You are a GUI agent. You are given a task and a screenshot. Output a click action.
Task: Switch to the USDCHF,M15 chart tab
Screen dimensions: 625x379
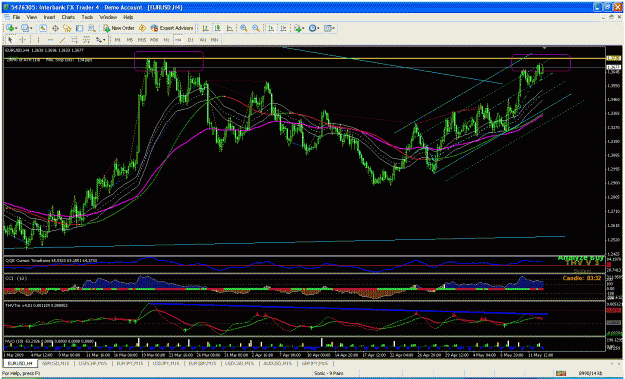[92, 363]
